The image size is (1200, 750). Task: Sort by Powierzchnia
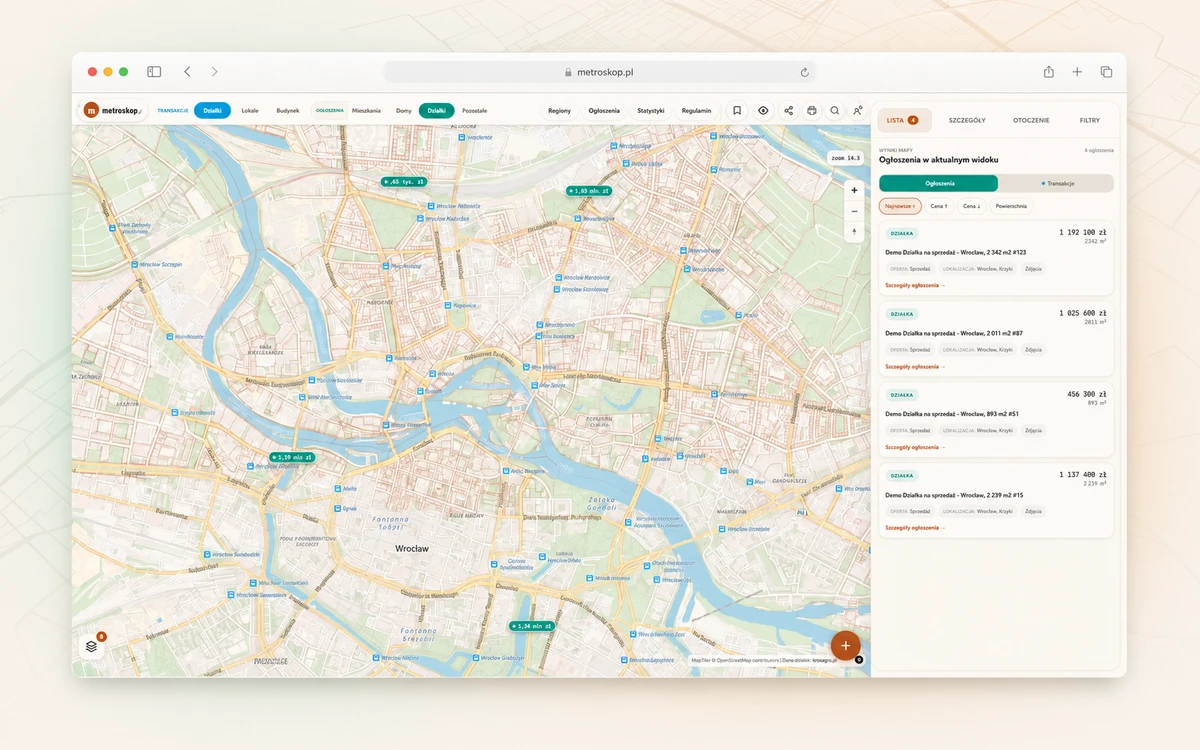click(x=1011, y=206)
